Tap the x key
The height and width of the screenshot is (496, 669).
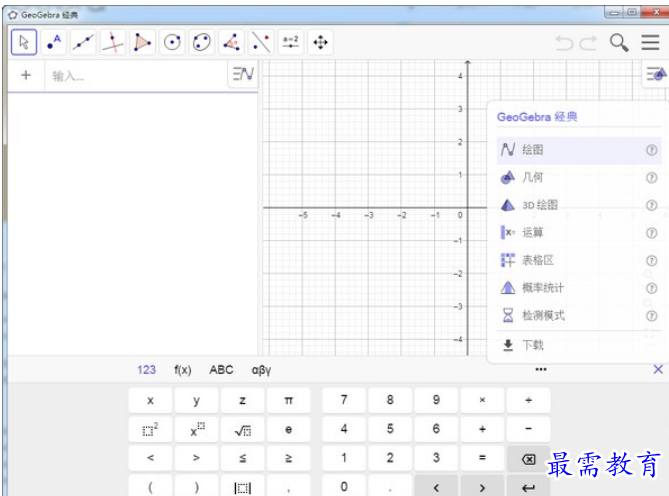point(150,400)
